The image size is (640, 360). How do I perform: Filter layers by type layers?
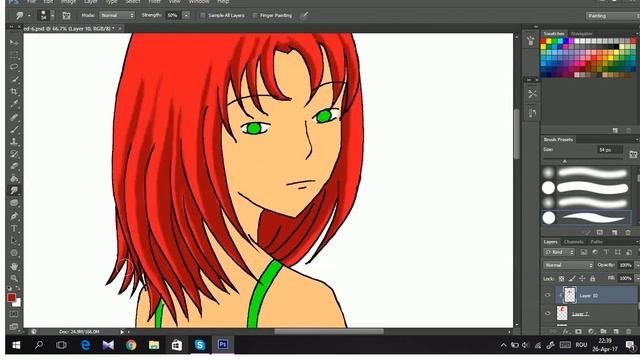[x=606, y=252]
